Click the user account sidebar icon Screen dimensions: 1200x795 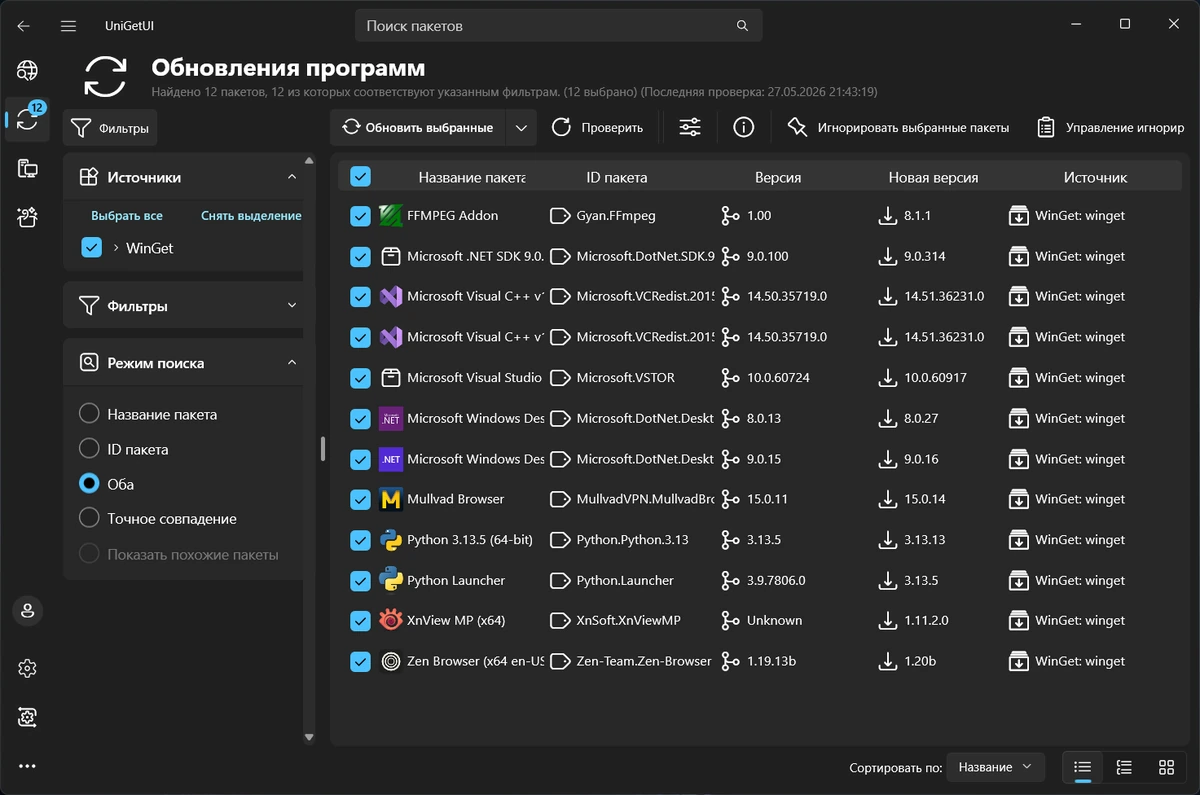[x=27, y=609]
